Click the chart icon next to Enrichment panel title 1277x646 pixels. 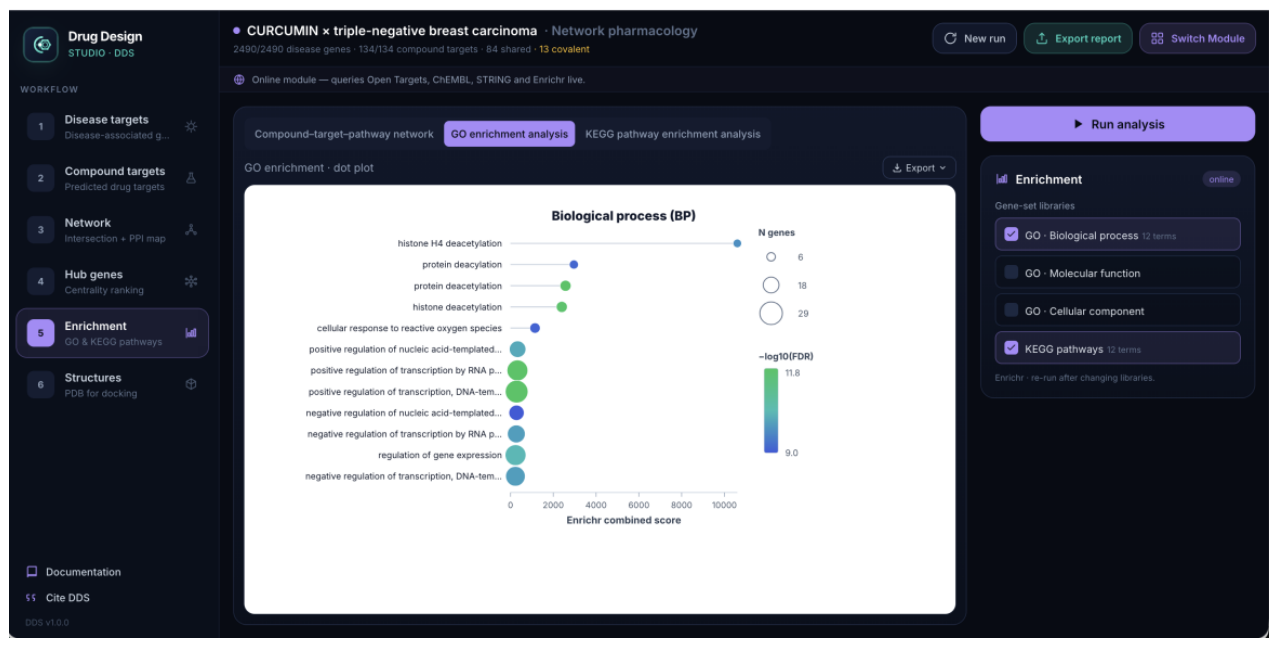tap(1002, 179)
